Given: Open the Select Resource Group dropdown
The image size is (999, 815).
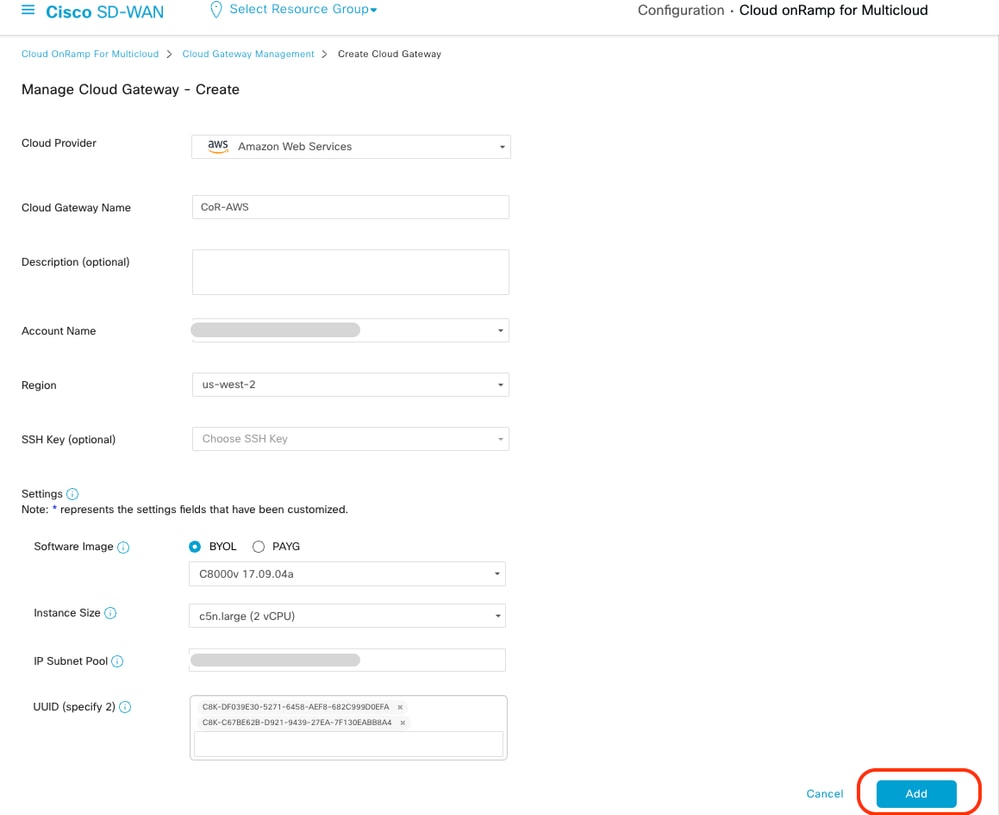Looking at the screenshot, I should 303,10.
